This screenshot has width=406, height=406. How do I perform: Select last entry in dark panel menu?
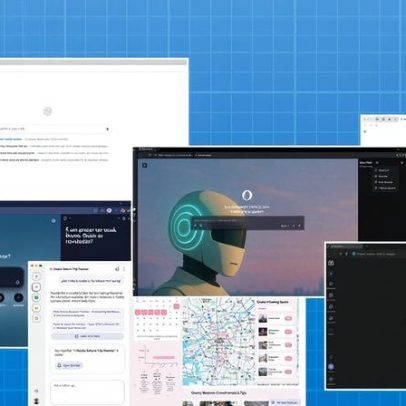coord(385,188)
